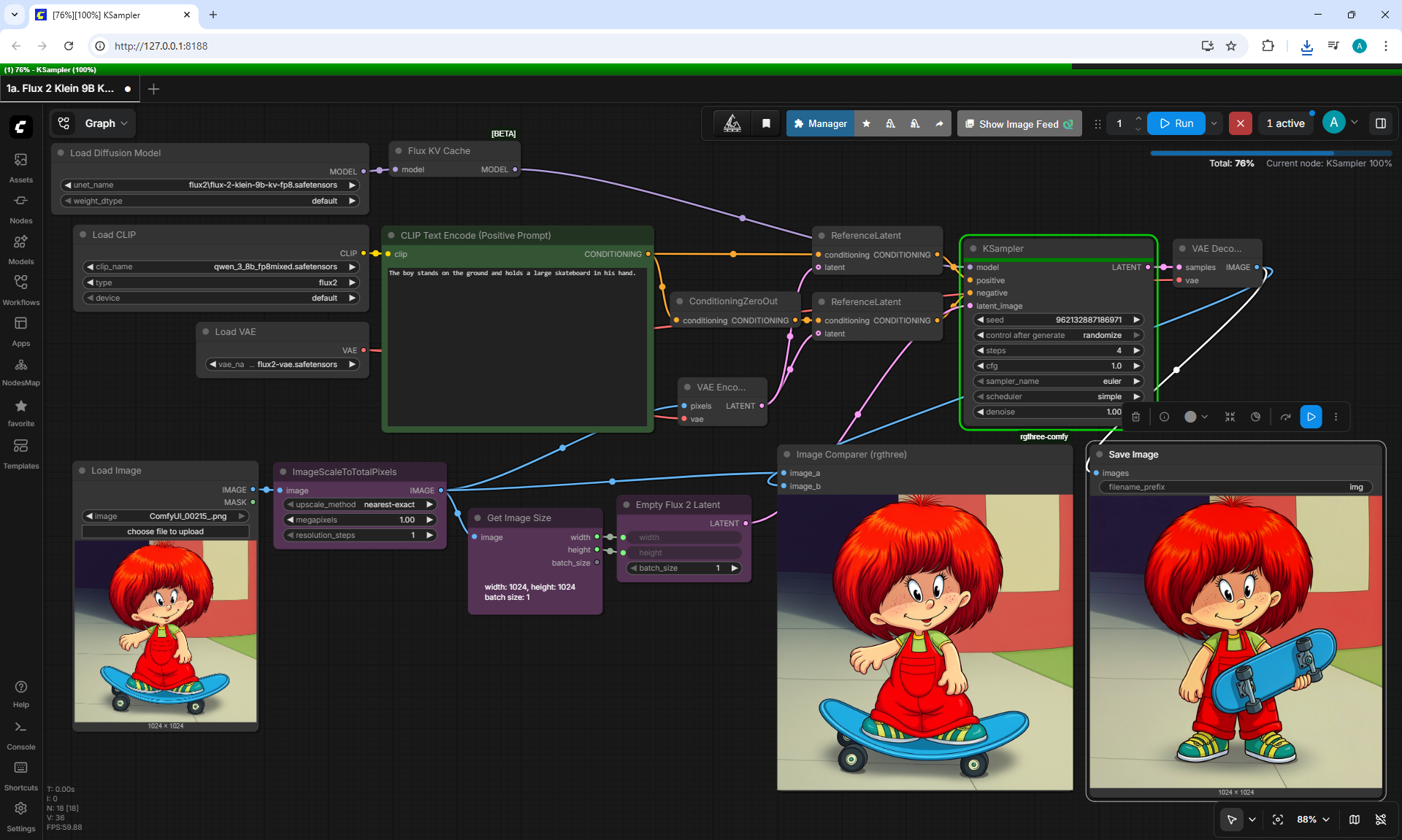Click choose file to upload button
Viewport: 1402px width, 840px height.
165,531
